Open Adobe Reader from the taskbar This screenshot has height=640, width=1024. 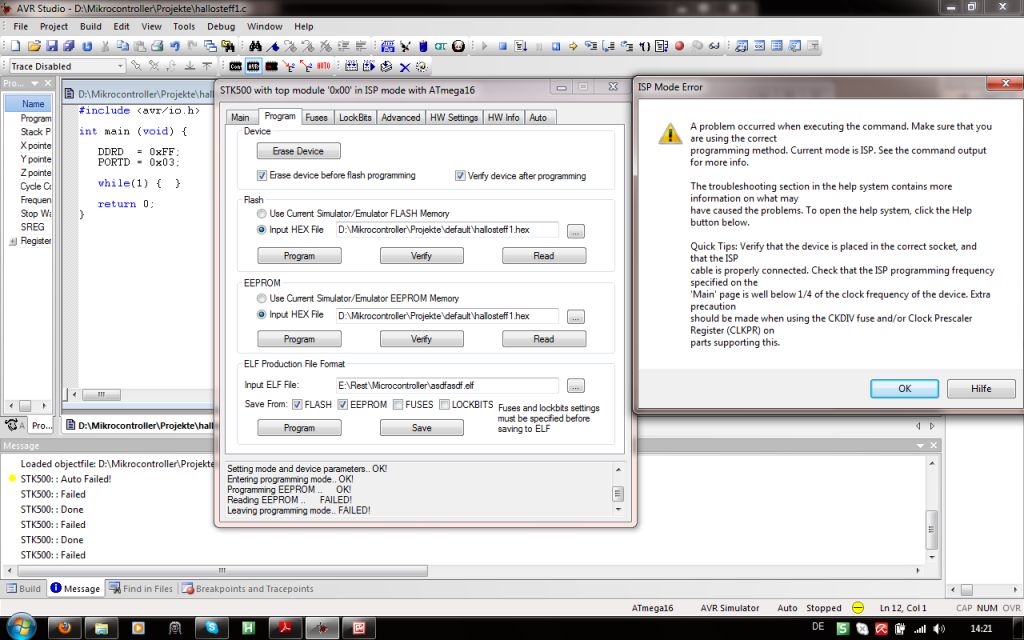coord(285,628)
